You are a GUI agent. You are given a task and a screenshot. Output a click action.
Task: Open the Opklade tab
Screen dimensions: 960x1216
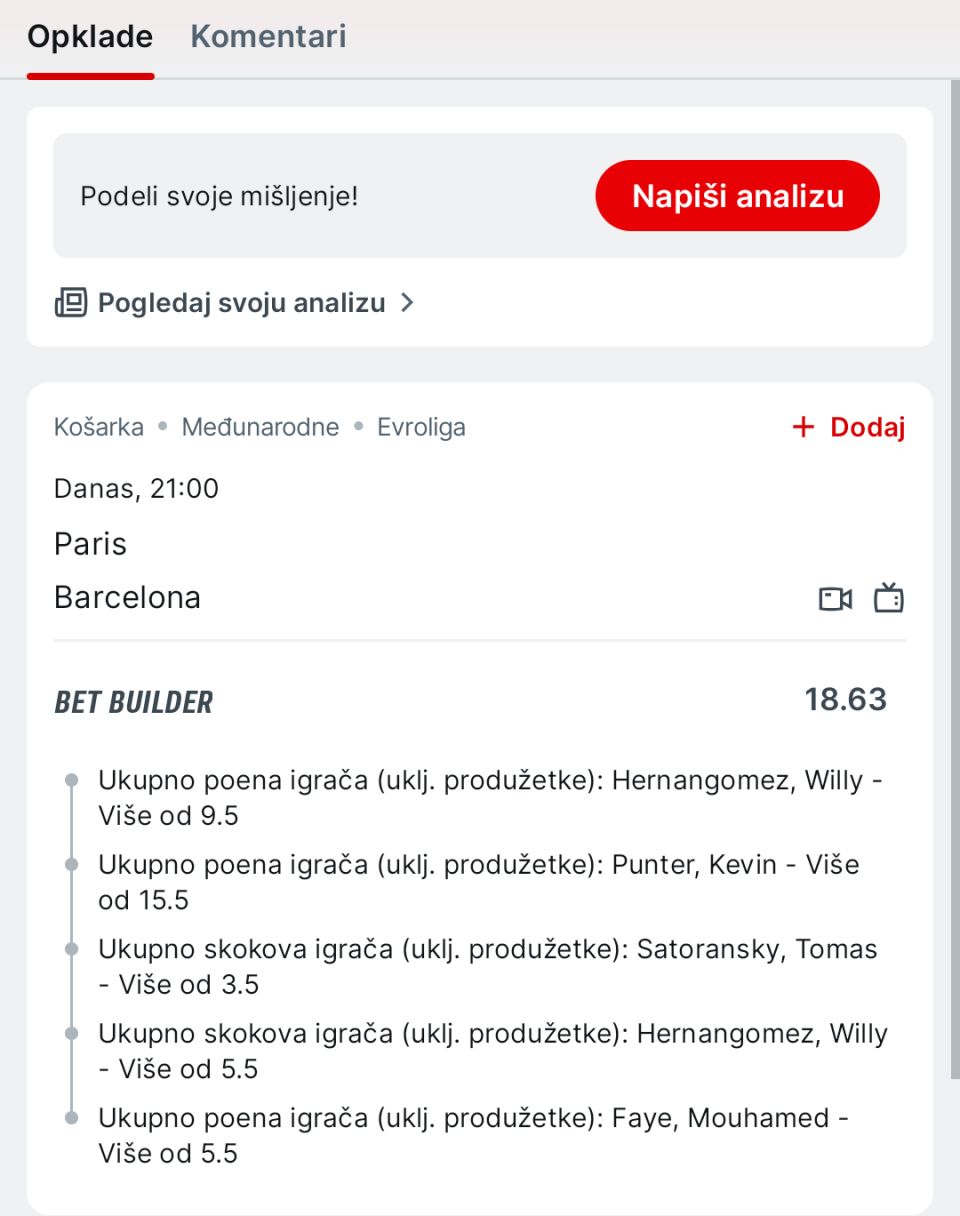point(90,37)
